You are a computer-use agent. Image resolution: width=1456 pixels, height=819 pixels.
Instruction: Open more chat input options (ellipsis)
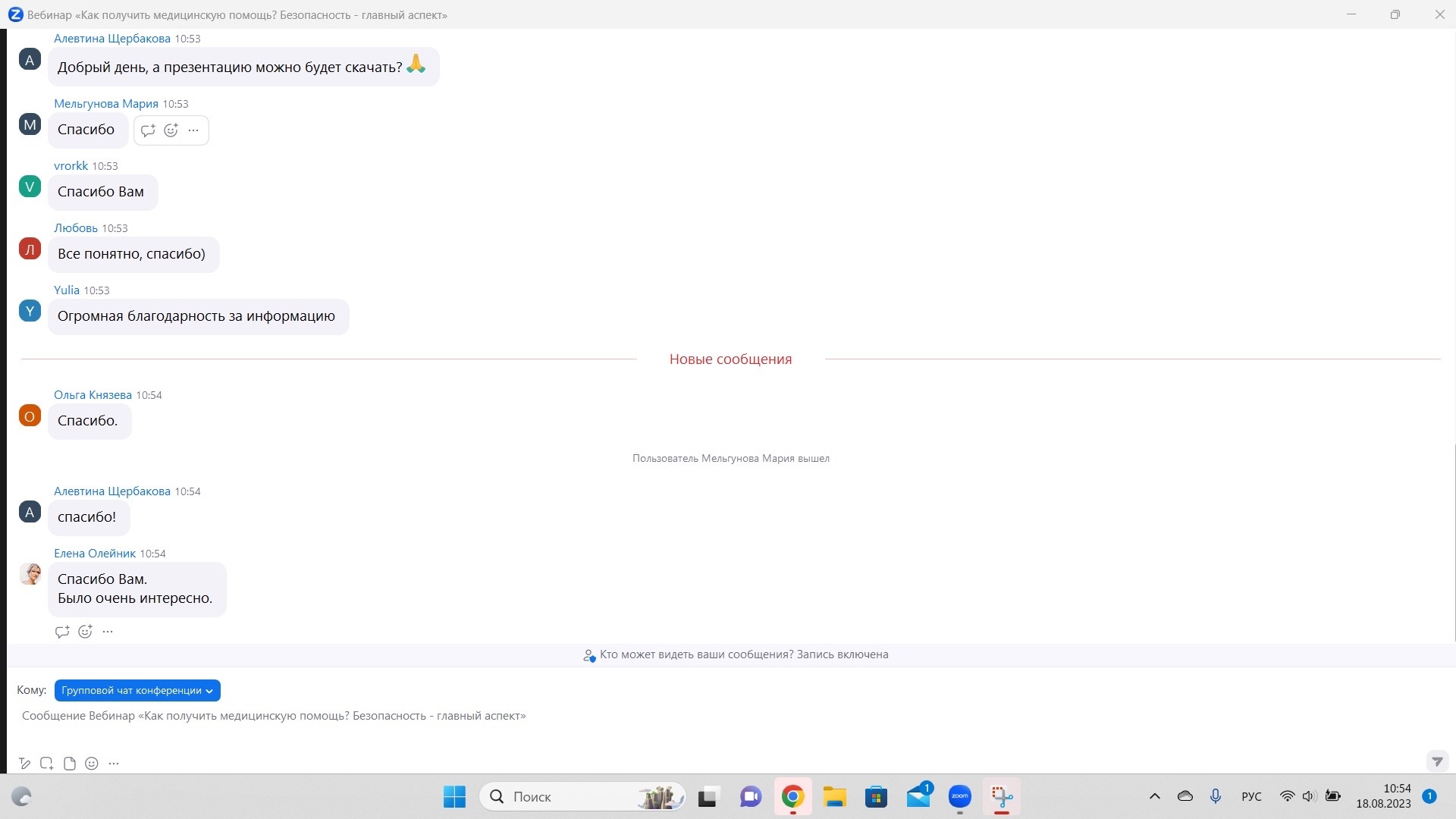[x=114, y=764]
